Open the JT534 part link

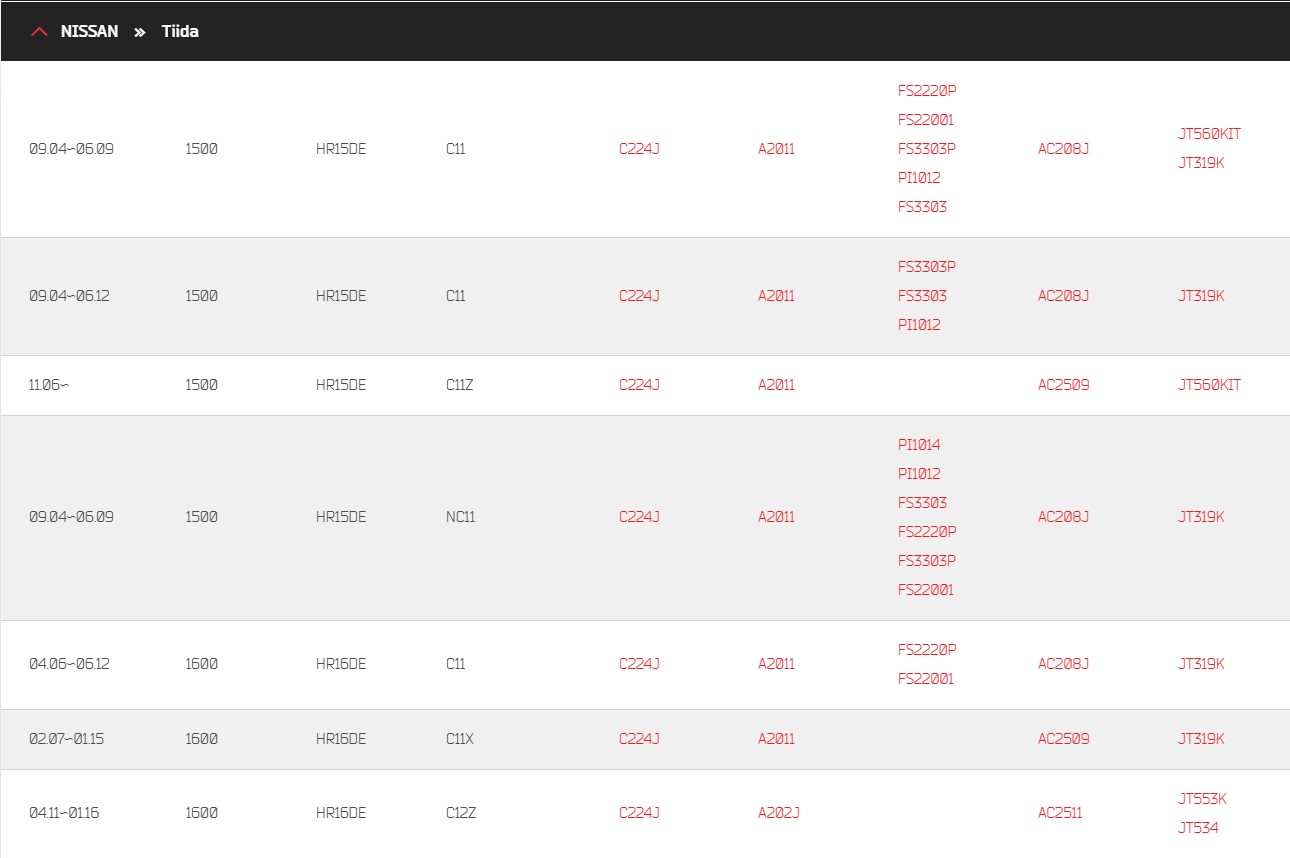pyautogui.click(x=1198, y=828)
